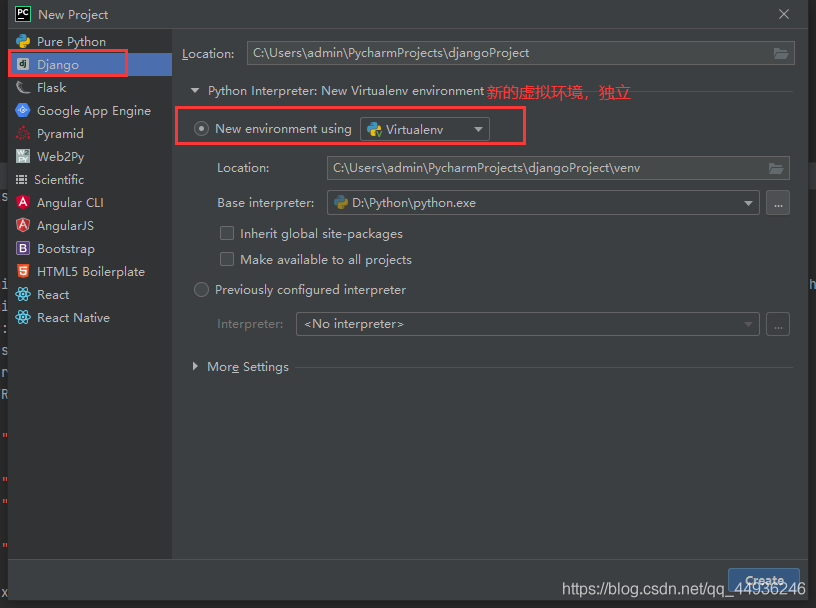Click the Create button

[763, 580]
